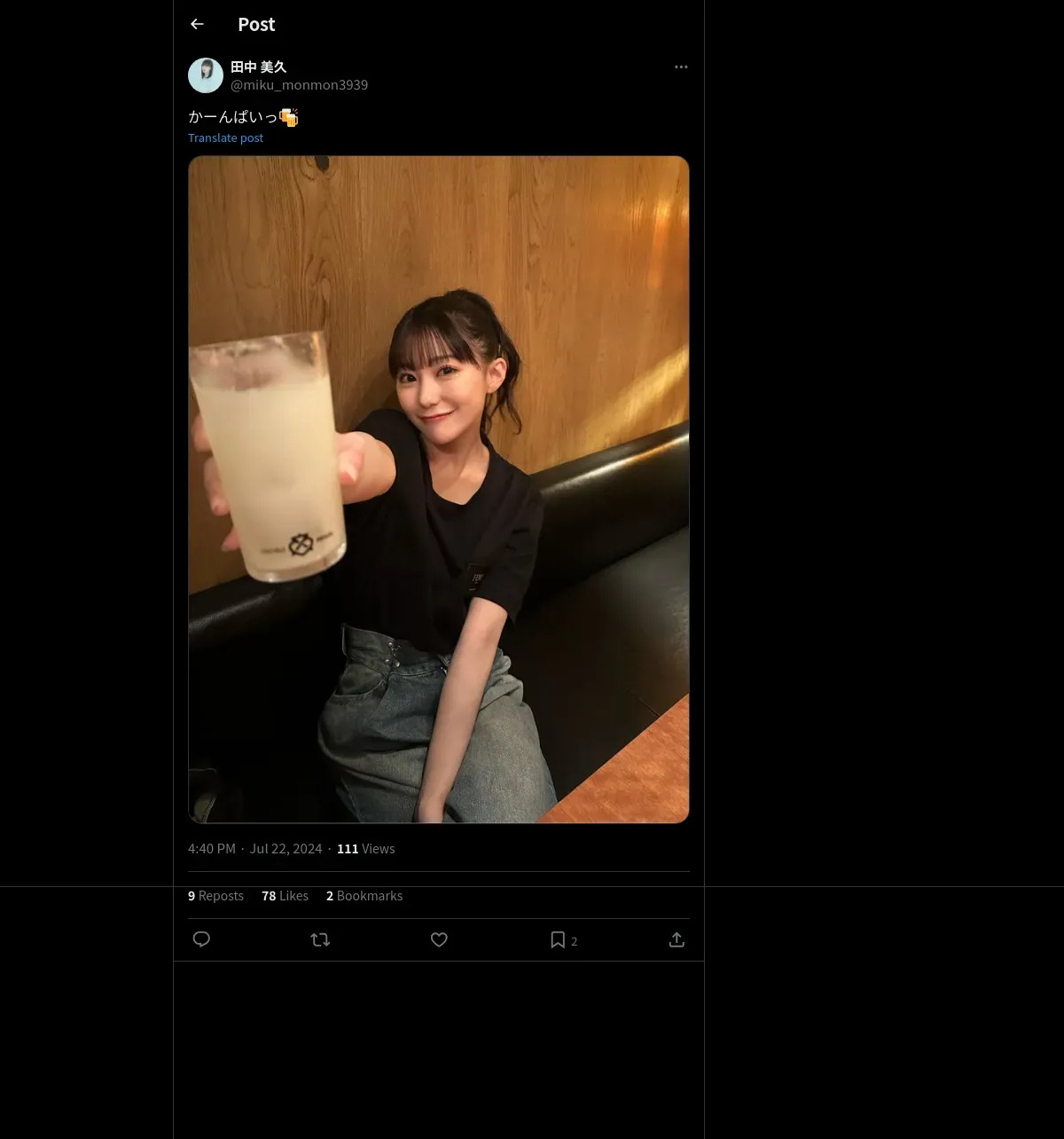This screenshot has height=1139, width=1064.
Task: Open the 田中 美久 display name link
Action: pyautogui.click(x=258, y=67)
